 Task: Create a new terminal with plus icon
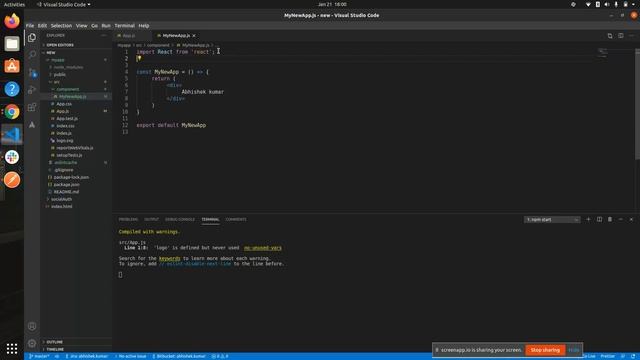[x=588, y=220]
